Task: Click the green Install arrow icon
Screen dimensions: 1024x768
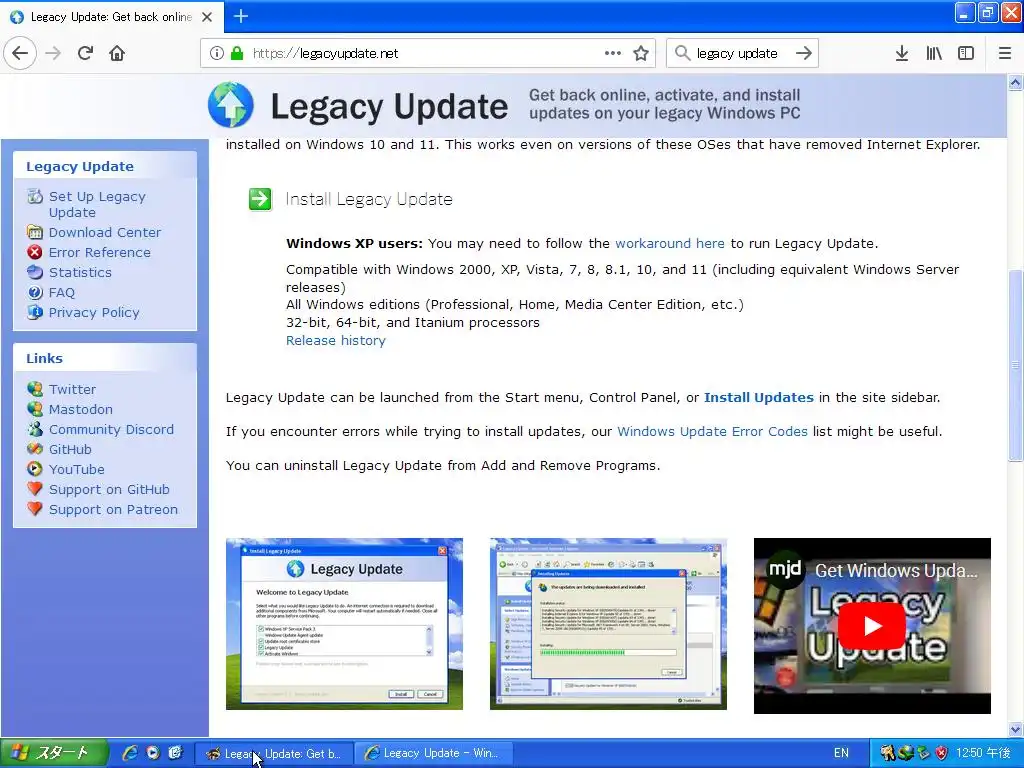Action: tap(260, 199)
